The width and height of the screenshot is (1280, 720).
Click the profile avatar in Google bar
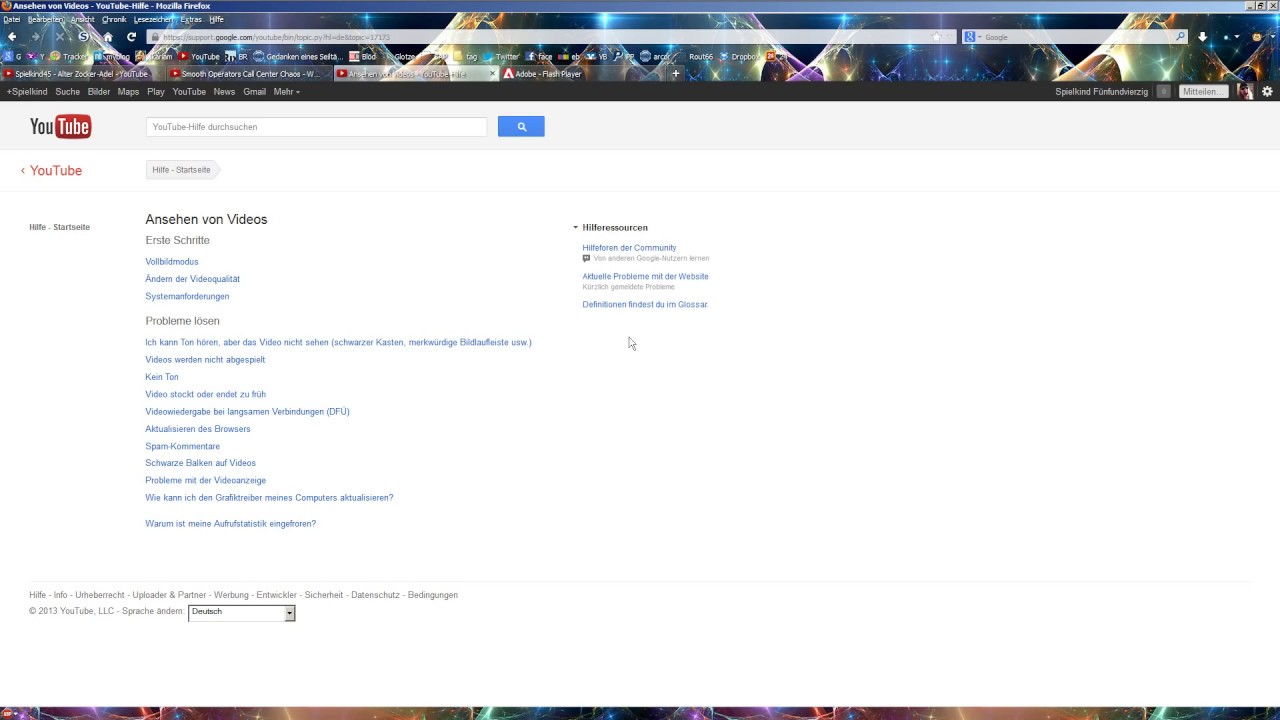pos(1245,91)
